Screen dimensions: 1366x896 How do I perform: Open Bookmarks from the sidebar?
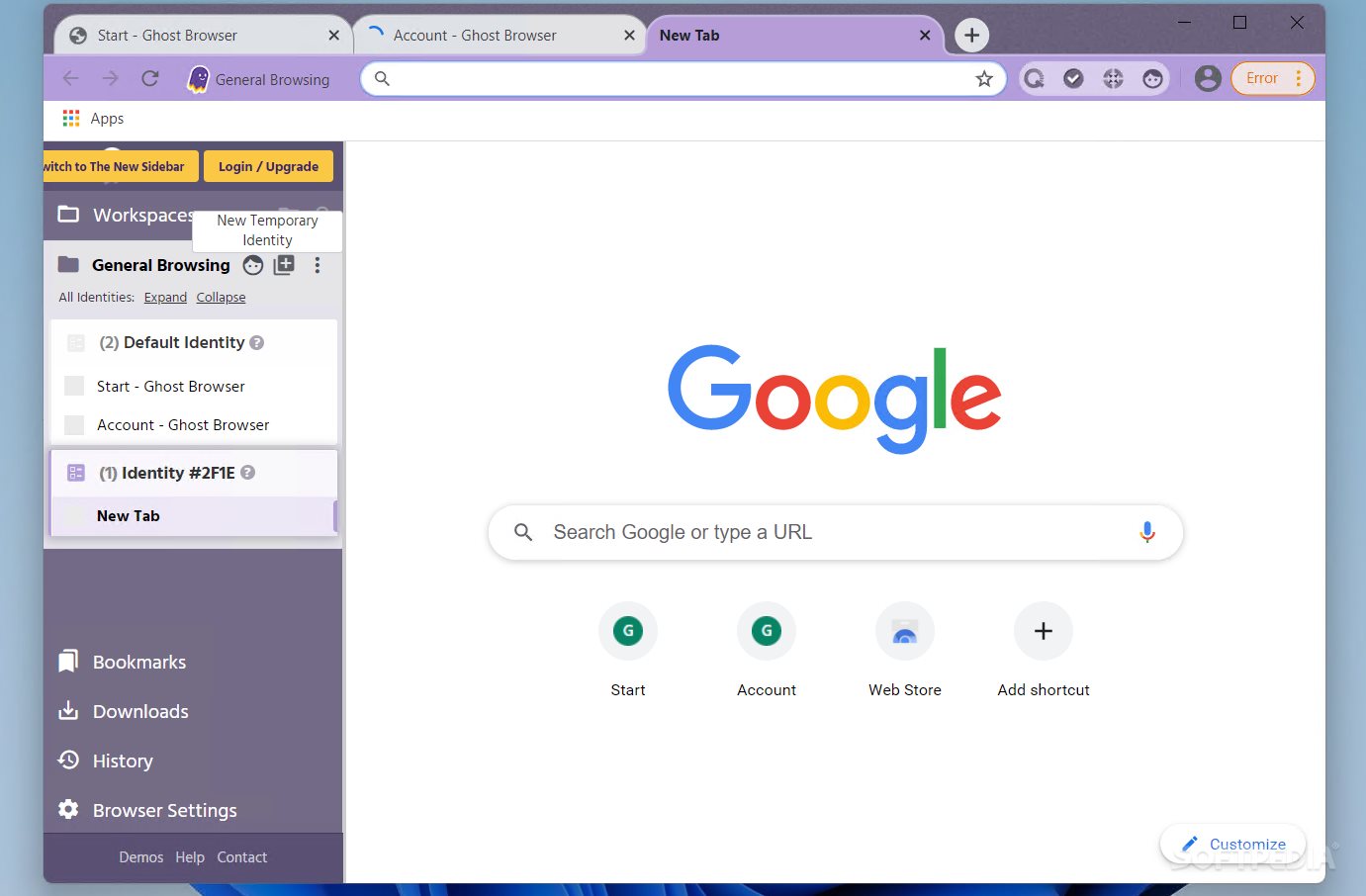coord(123,662)
